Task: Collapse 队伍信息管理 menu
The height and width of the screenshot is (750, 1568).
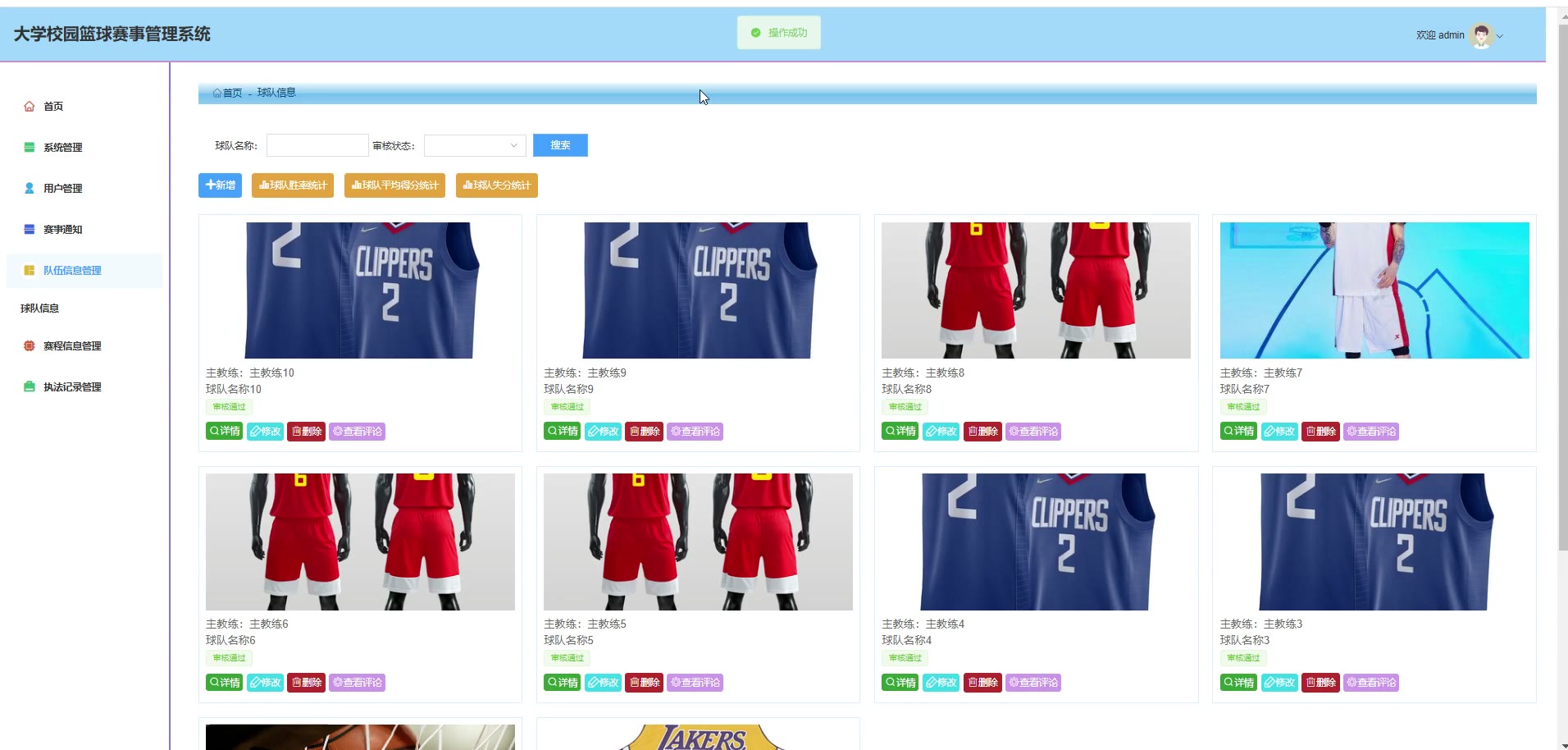Action: [x=84, y=271]
